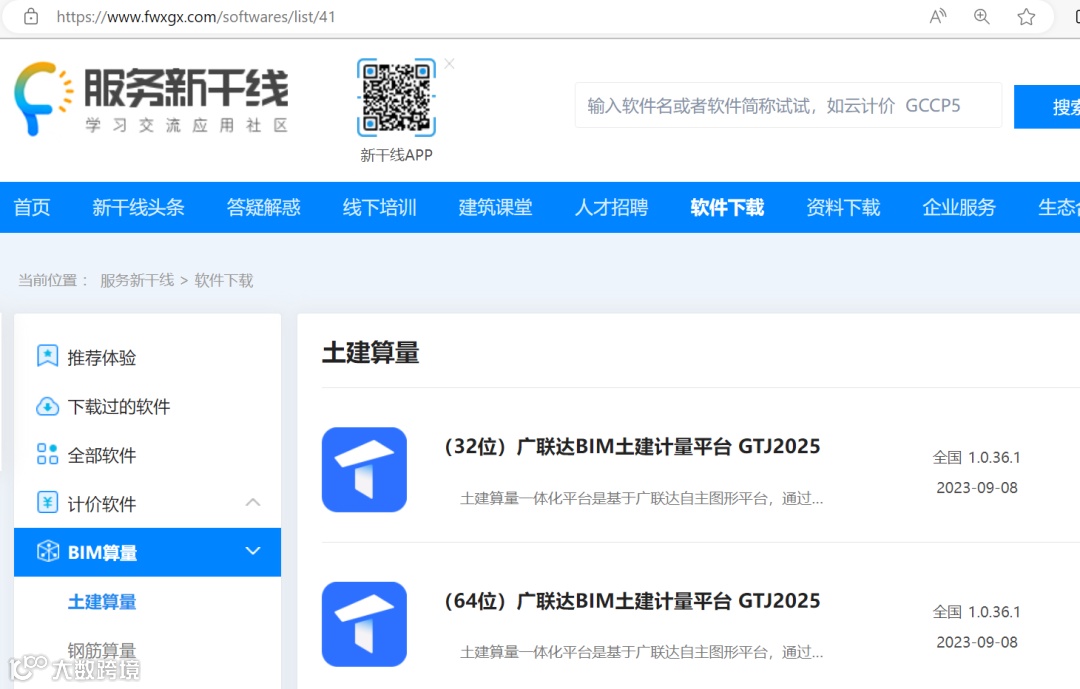Viewport: 1080px width, 689px height.
Task: Click the grid icon beside 全部软件
Action: tap(48, 454)
